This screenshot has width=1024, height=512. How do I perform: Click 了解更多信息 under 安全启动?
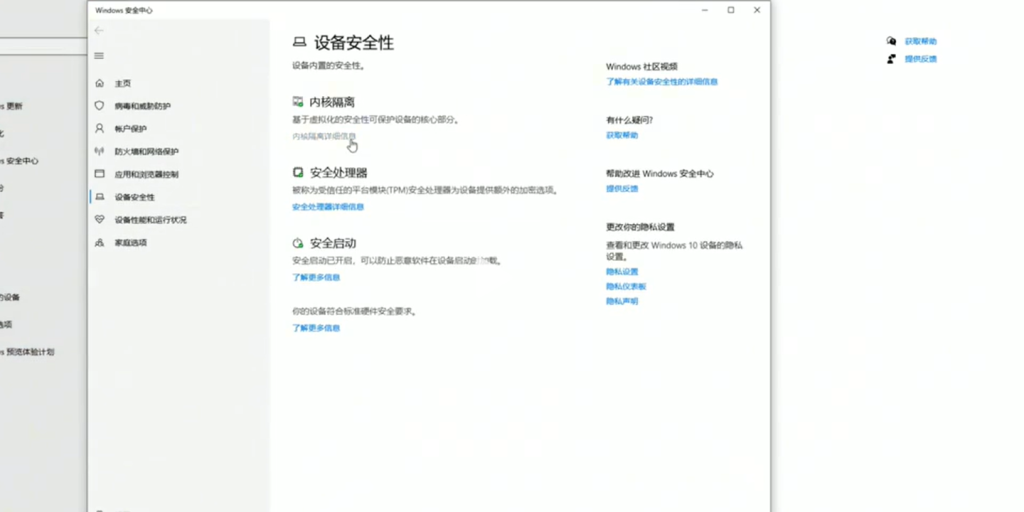click(316, 277)
